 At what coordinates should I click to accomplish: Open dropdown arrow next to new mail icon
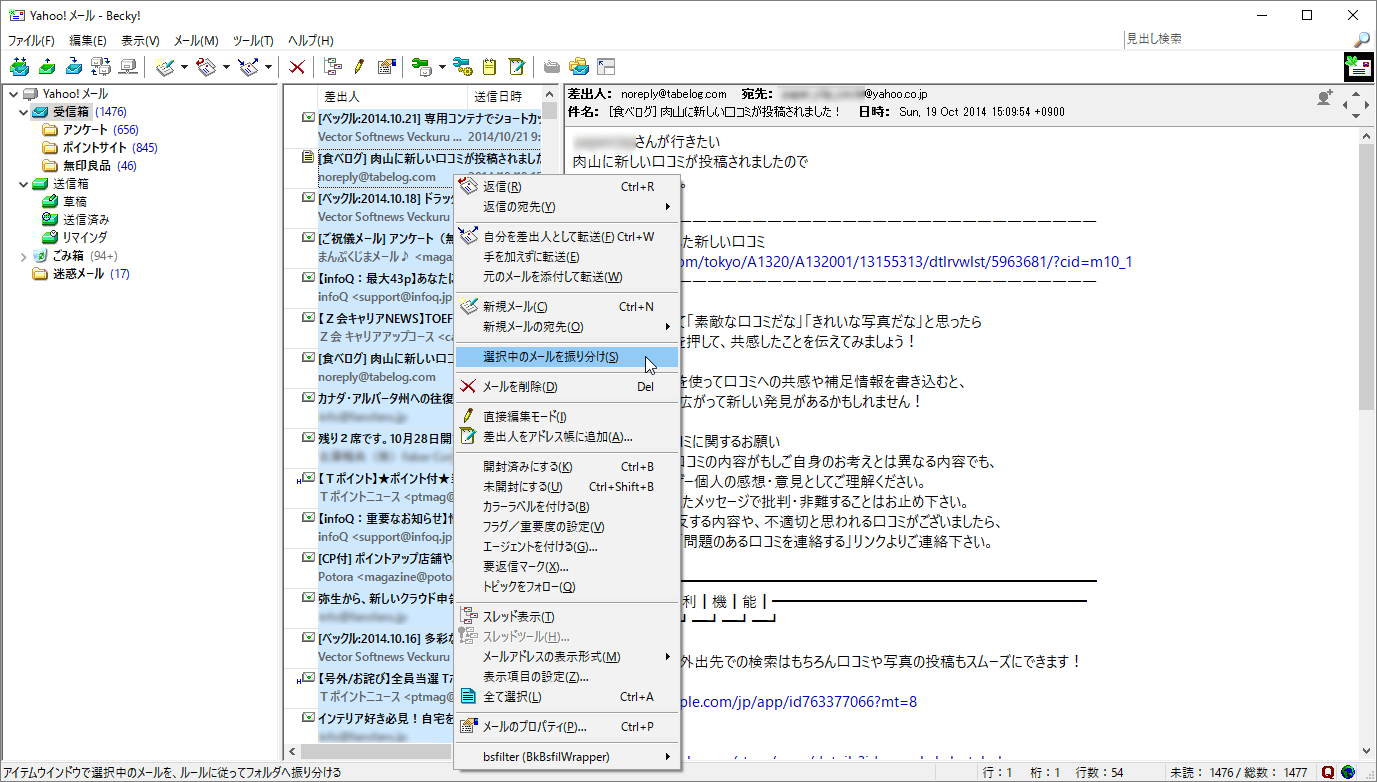pyautogui.click(x=185, y=67)
